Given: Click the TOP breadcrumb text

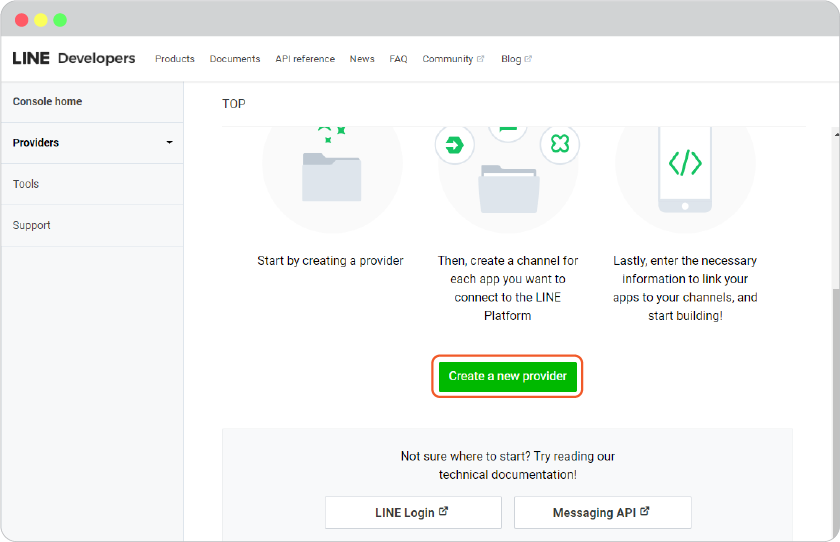Looking at the screenshot, I should [234, 104].
